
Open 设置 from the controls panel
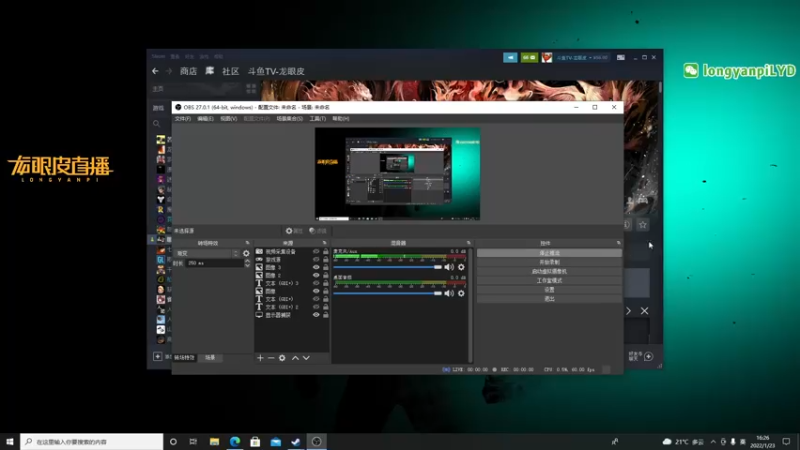click(549, 290)
